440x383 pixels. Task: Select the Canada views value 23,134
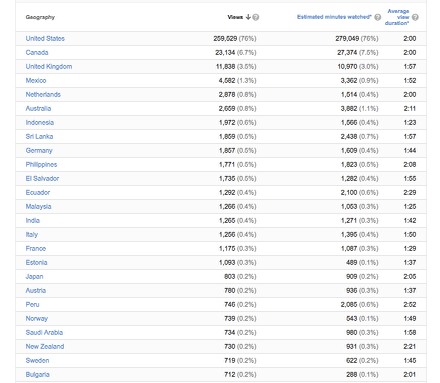pyautogui.click(x=225, y=52)
